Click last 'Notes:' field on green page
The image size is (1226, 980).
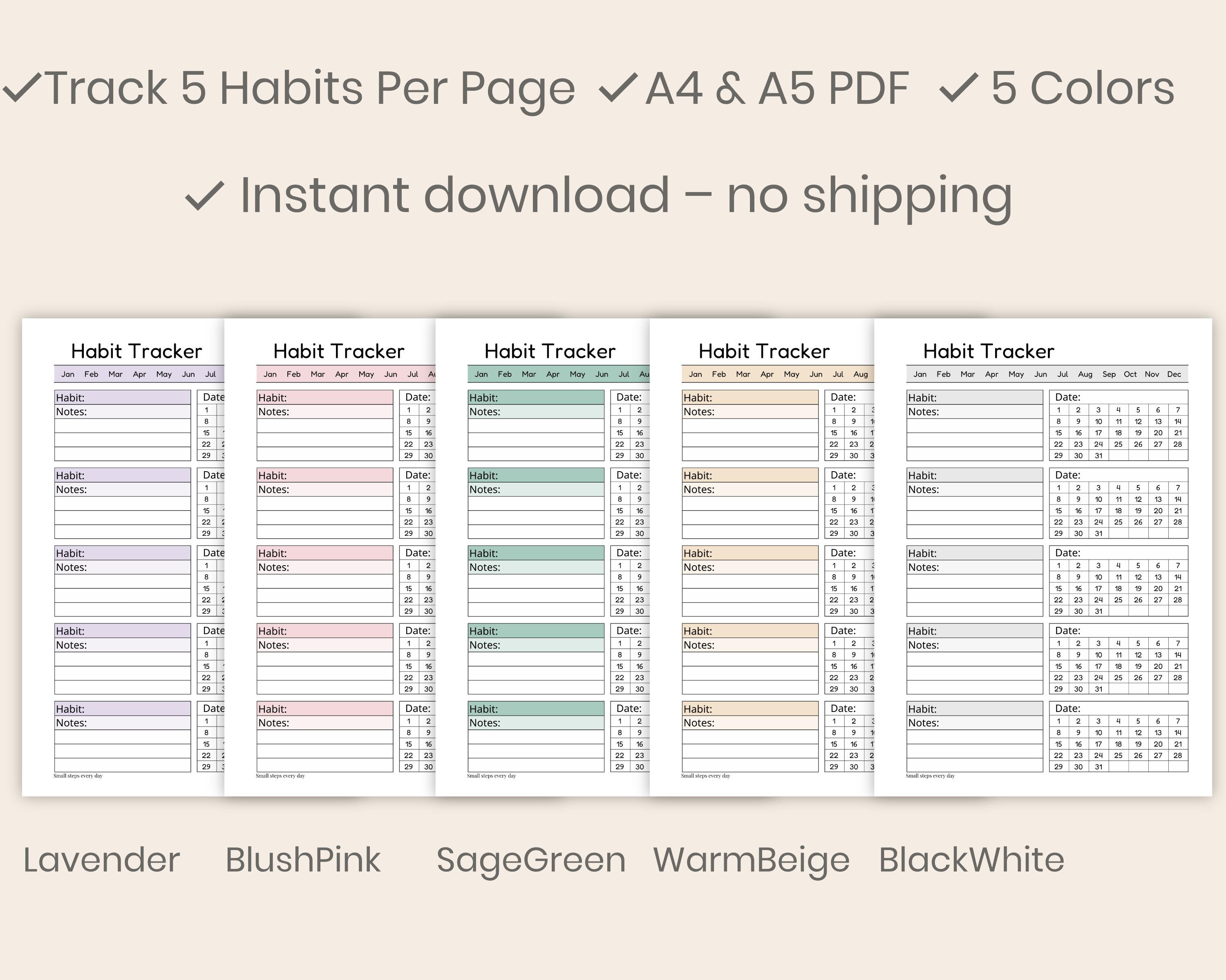[536, 723]
